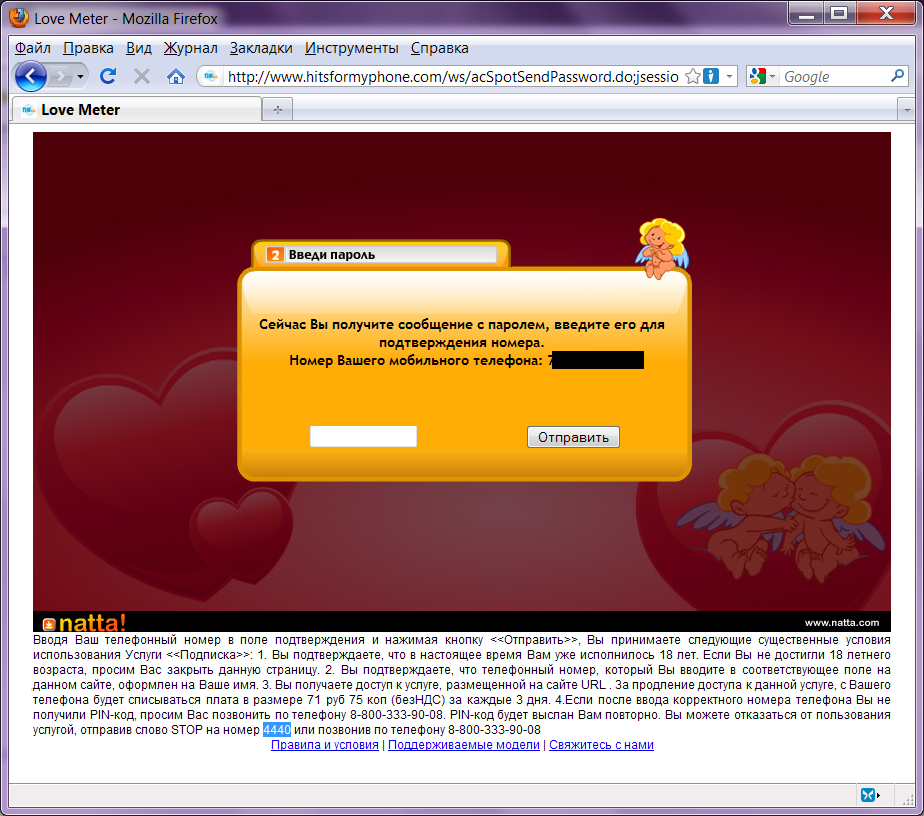The image size is (924, 816).
Task: Maximize the Firefox window
Action: click(x=839, y=14)
